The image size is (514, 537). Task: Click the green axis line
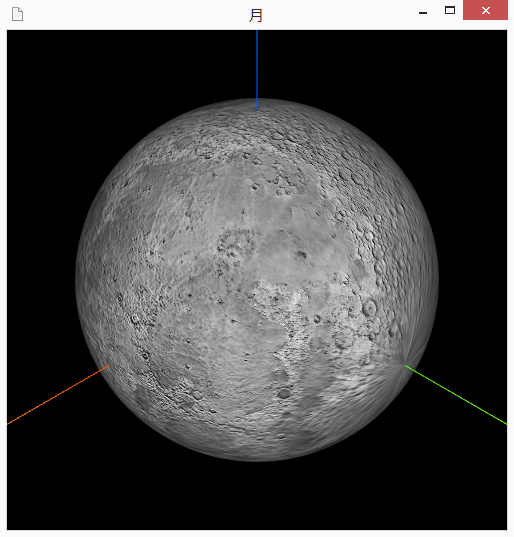click(455, 395)
